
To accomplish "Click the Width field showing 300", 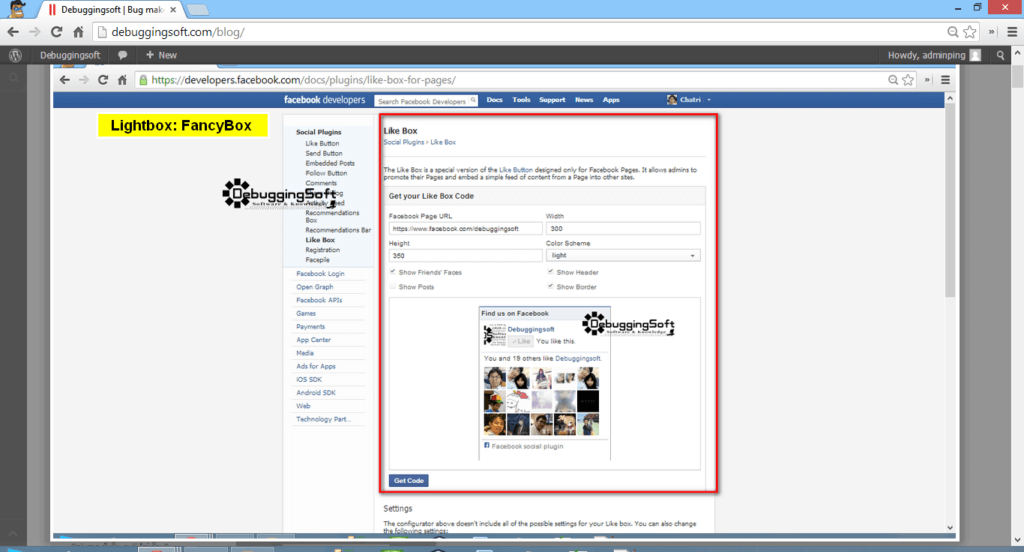I will pos(623,229).
